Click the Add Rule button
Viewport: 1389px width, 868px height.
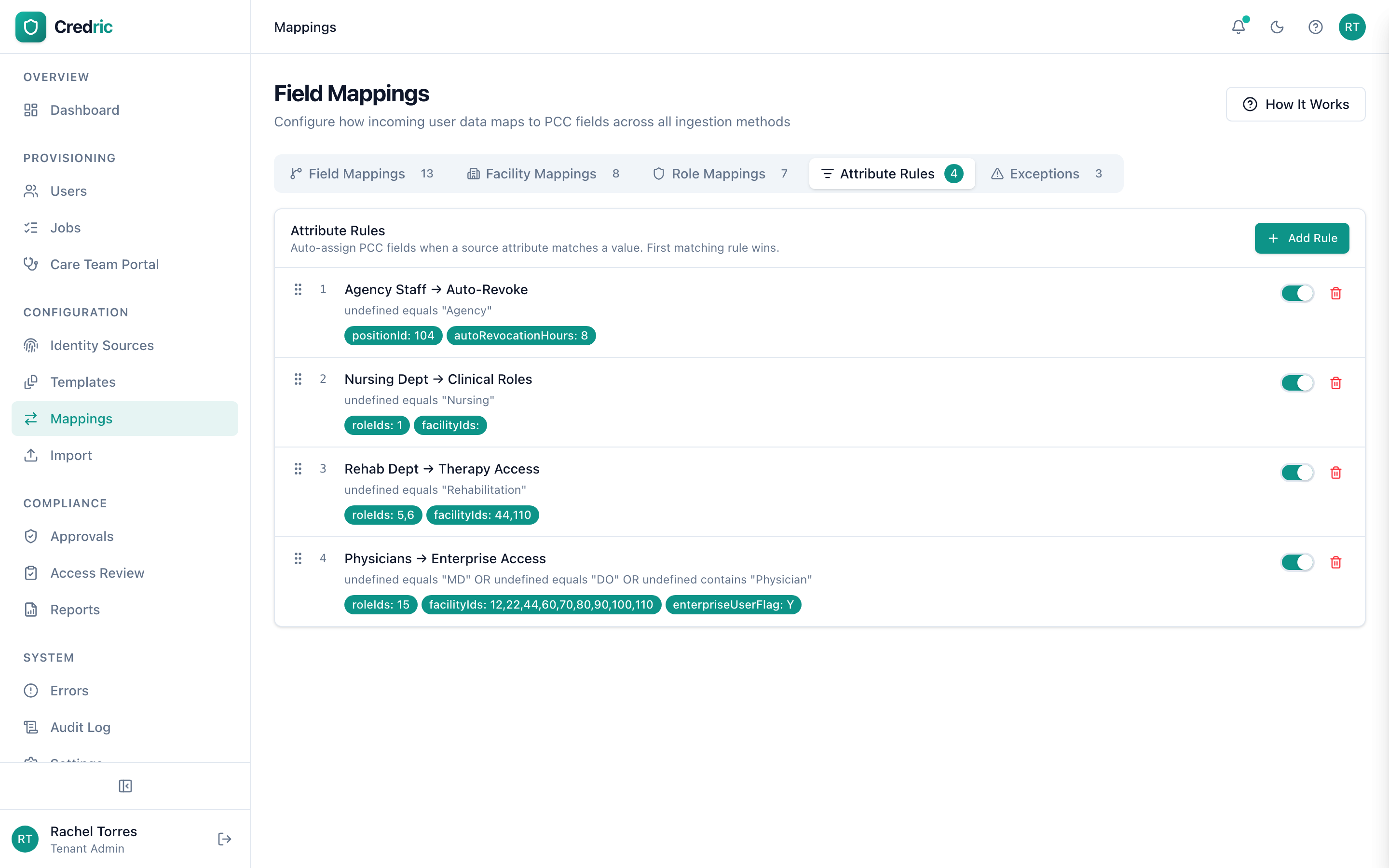click(x=1302, y=238)
